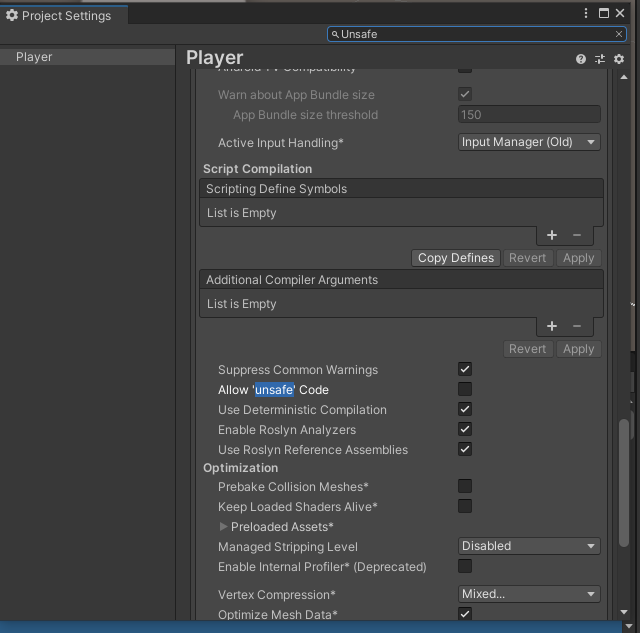The height and width of the screenshot is (633, 640).
Task: Click the search magnifier icon
Action: (335, 34)
